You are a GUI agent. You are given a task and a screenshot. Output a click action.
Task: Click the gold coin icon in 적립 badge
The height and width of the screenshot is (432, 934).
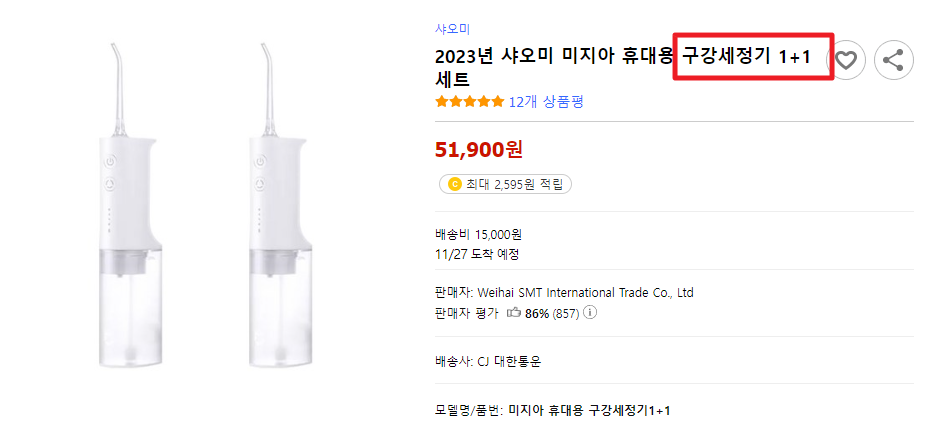tap(454, 184)
